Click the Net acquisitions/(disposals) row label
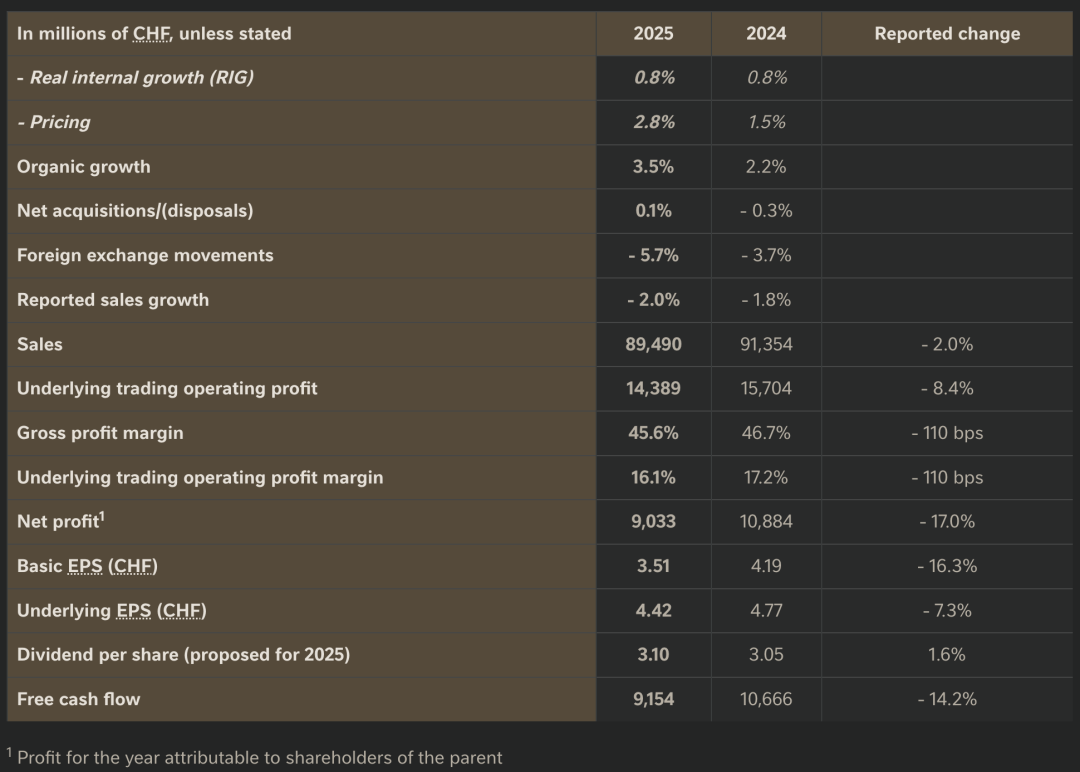Image resolution: width=1080 pixels, height=772 pixels. click(x=135, y=211)
